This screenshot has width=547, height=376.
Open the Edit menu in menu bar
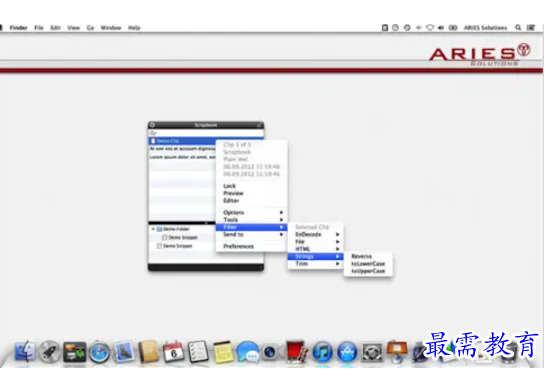coord(55,28)
